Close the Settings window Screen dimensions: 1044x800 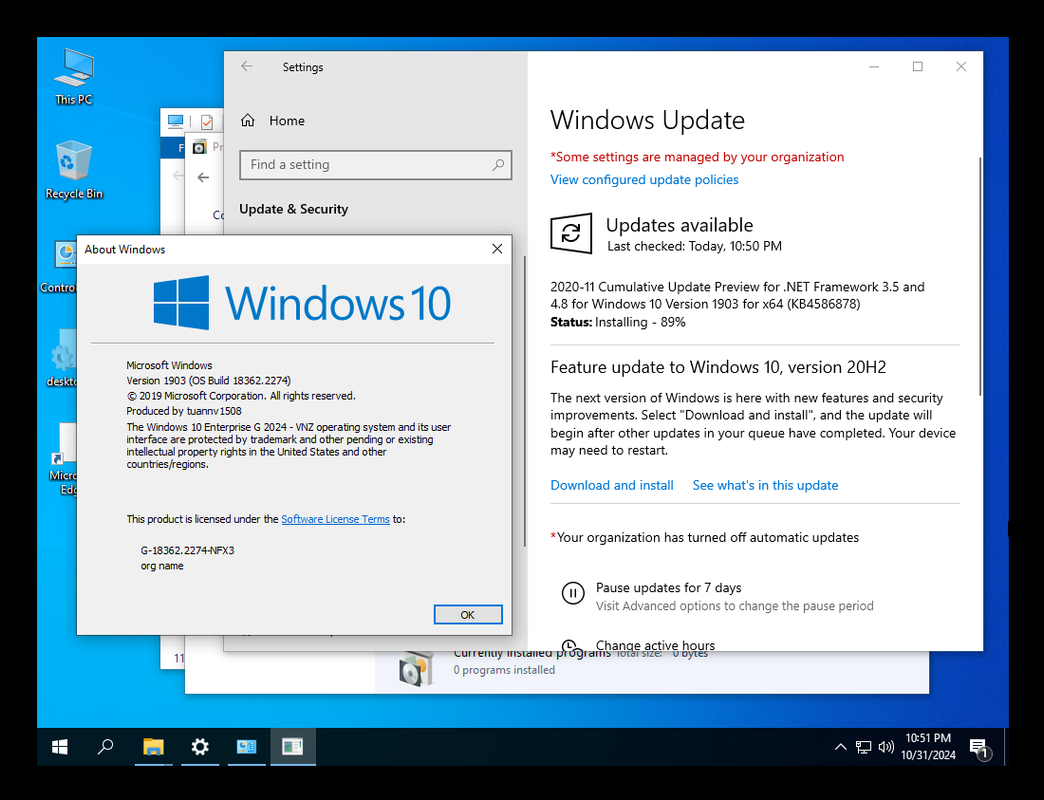tap(961, 67)
